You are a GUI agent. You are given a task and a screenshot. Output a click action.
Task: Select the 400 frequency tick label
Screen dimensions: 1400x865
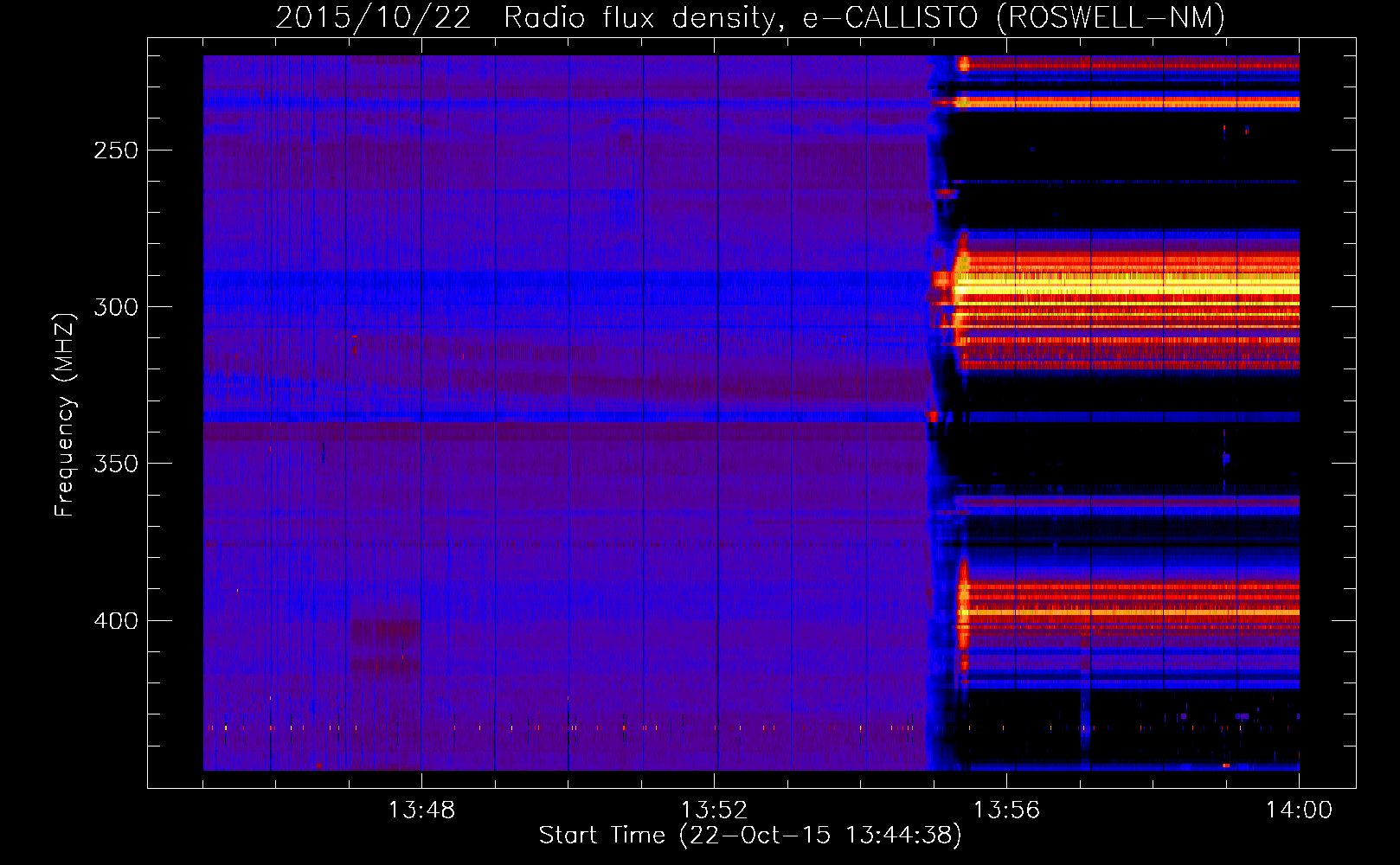point(115,621)
